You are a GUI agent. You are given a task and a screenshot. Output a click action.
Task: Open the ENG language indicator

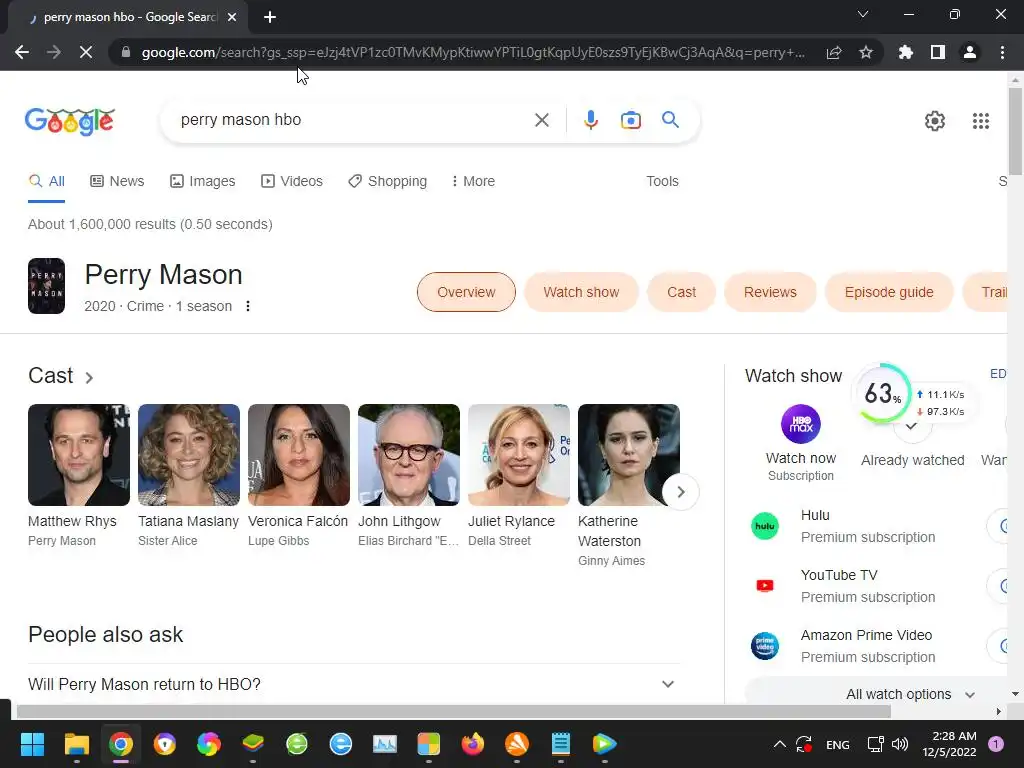(837, 744)
